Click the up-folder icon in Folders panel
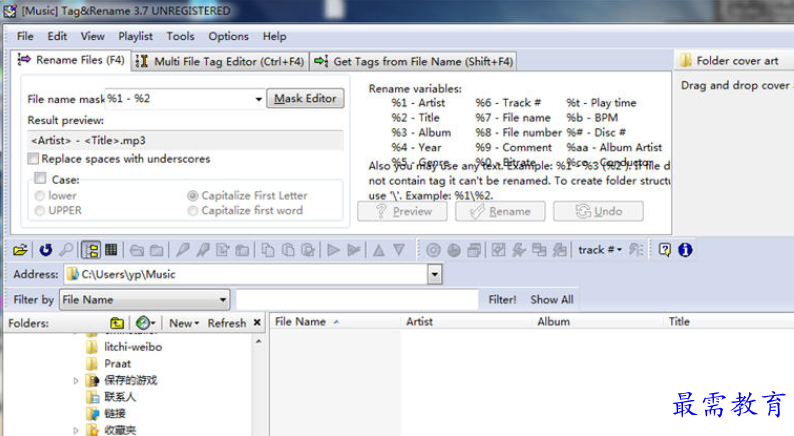794x436 pixels. [117, 323]
